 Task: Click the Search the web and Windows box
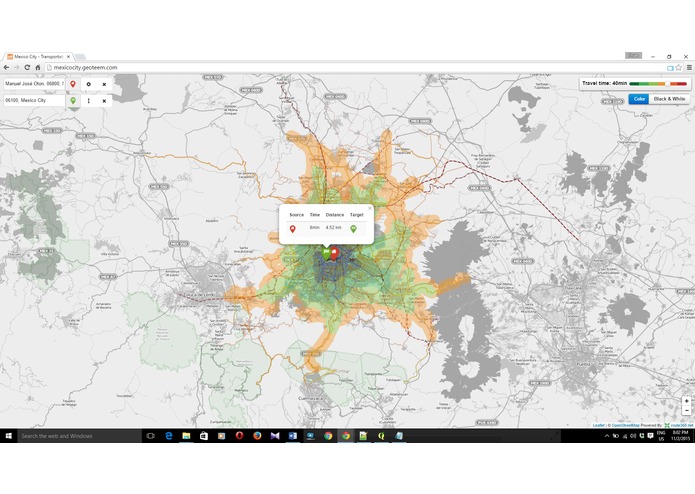(79, 436)
